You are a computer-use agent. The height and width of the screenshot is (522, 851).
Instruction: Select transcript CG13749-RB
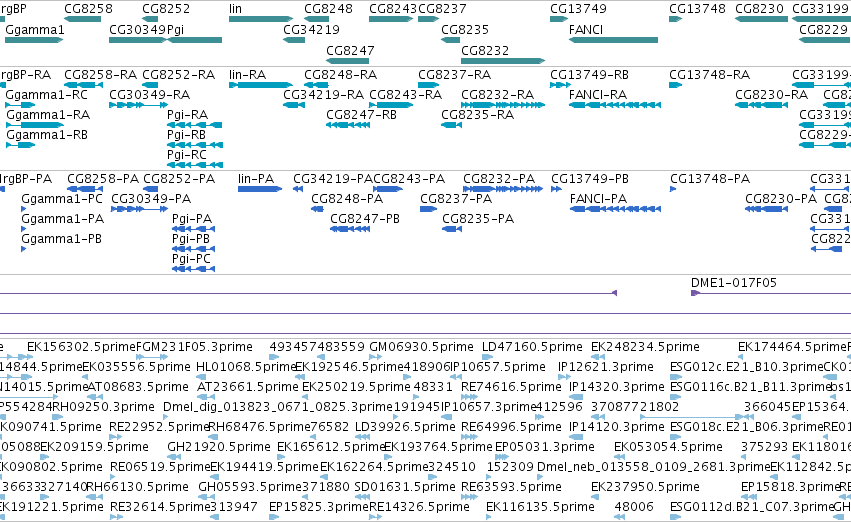point(589,75)
